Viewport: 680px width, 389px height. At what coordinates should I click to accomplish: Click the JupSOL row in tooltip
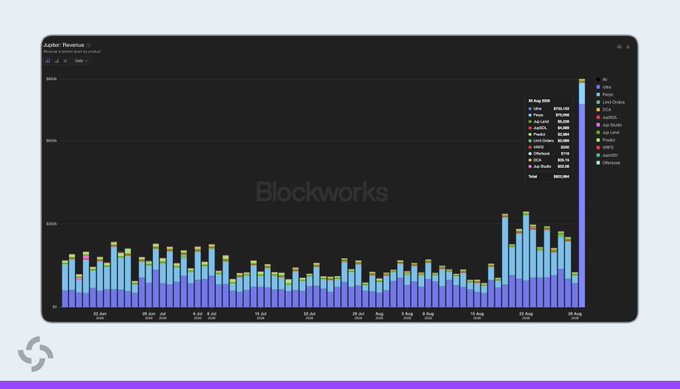(549, 128)
